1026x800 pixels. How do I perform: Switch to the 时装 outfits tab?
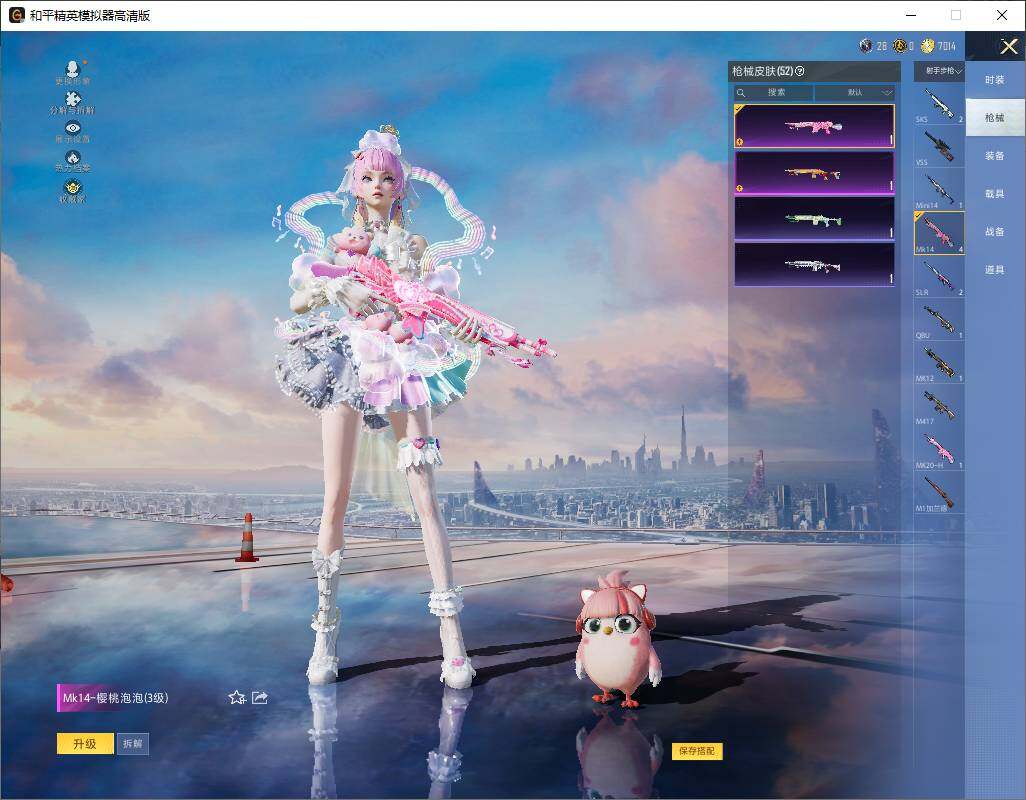pos(995,80)
